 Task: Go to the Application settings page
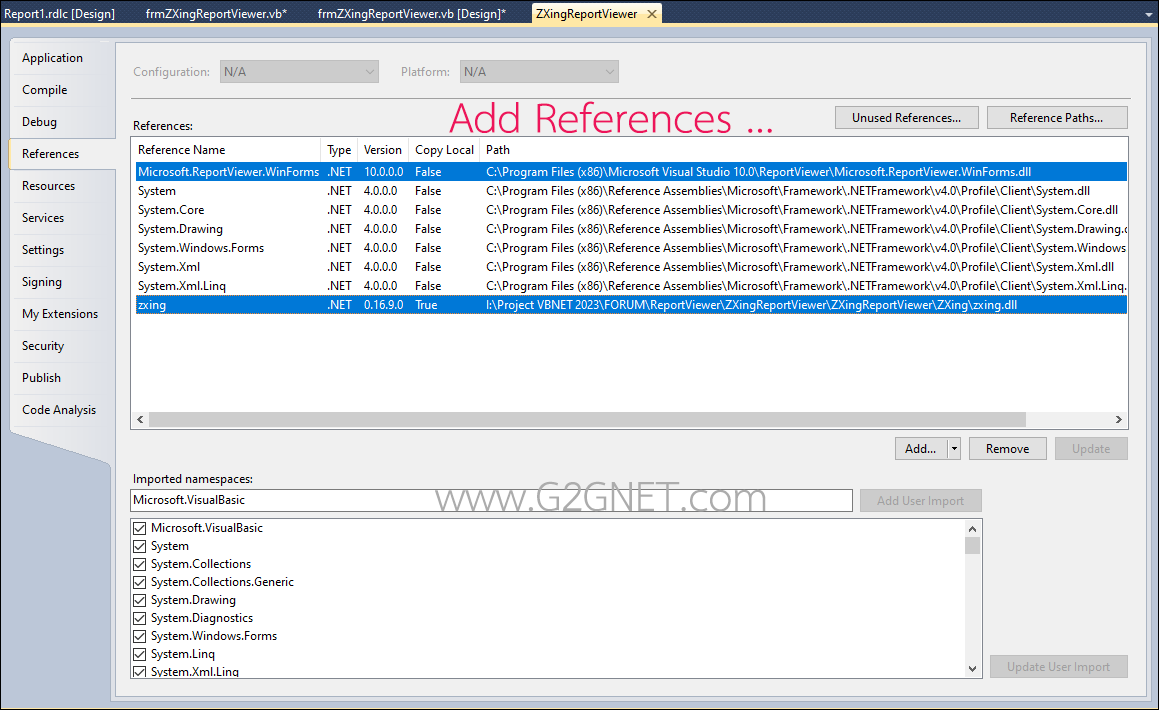point(52,58)
